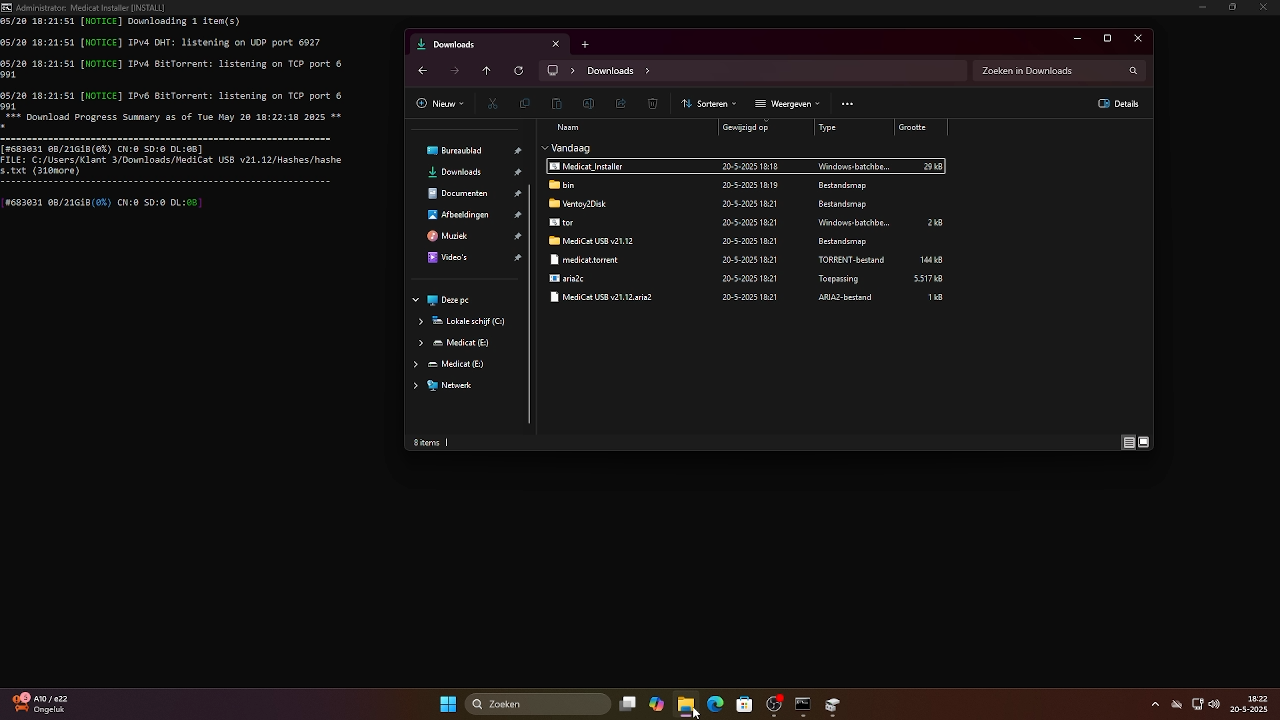The height and width of the screenshot is (720, 1280).
Task: Open Muziek in the sidebar
Action: 454,236
